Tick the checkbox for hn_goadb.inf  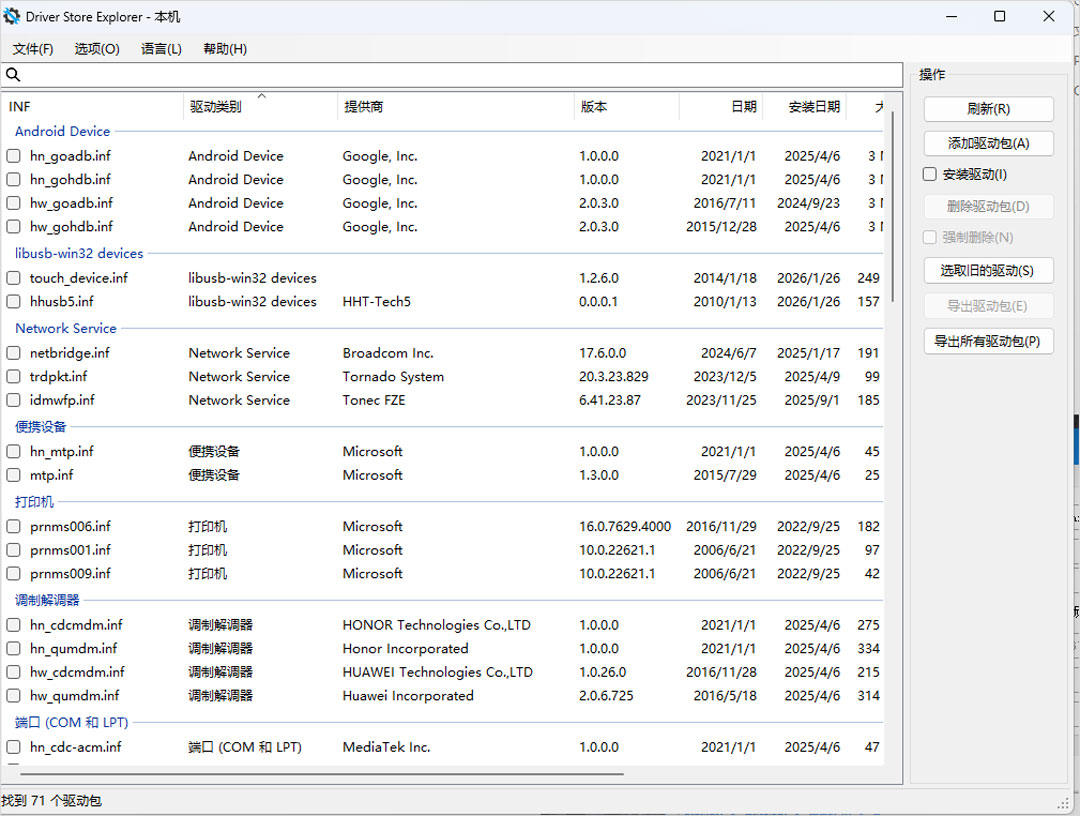point(14,156)
